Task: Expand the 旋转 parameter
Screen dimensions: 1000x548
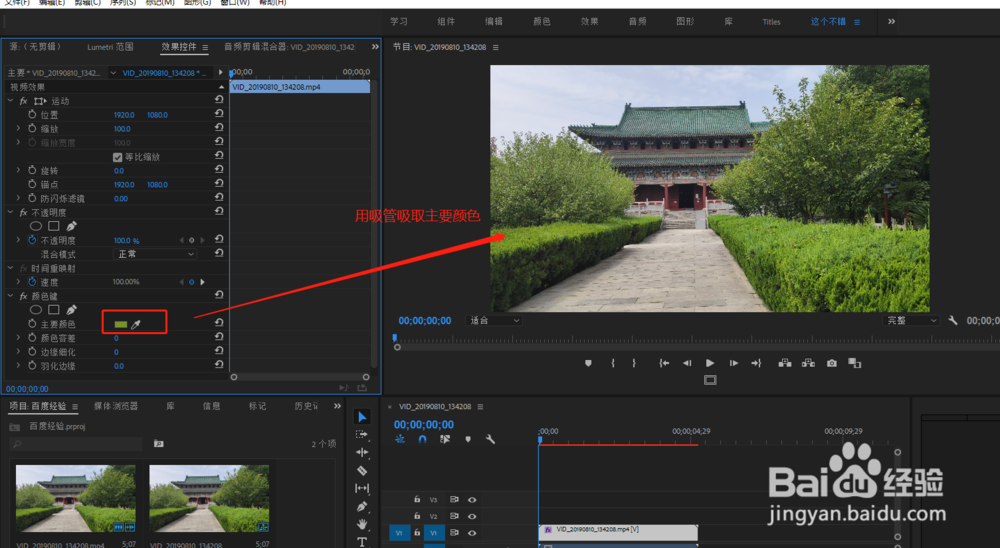Action: pyautogui.click(x=18, y=170)
